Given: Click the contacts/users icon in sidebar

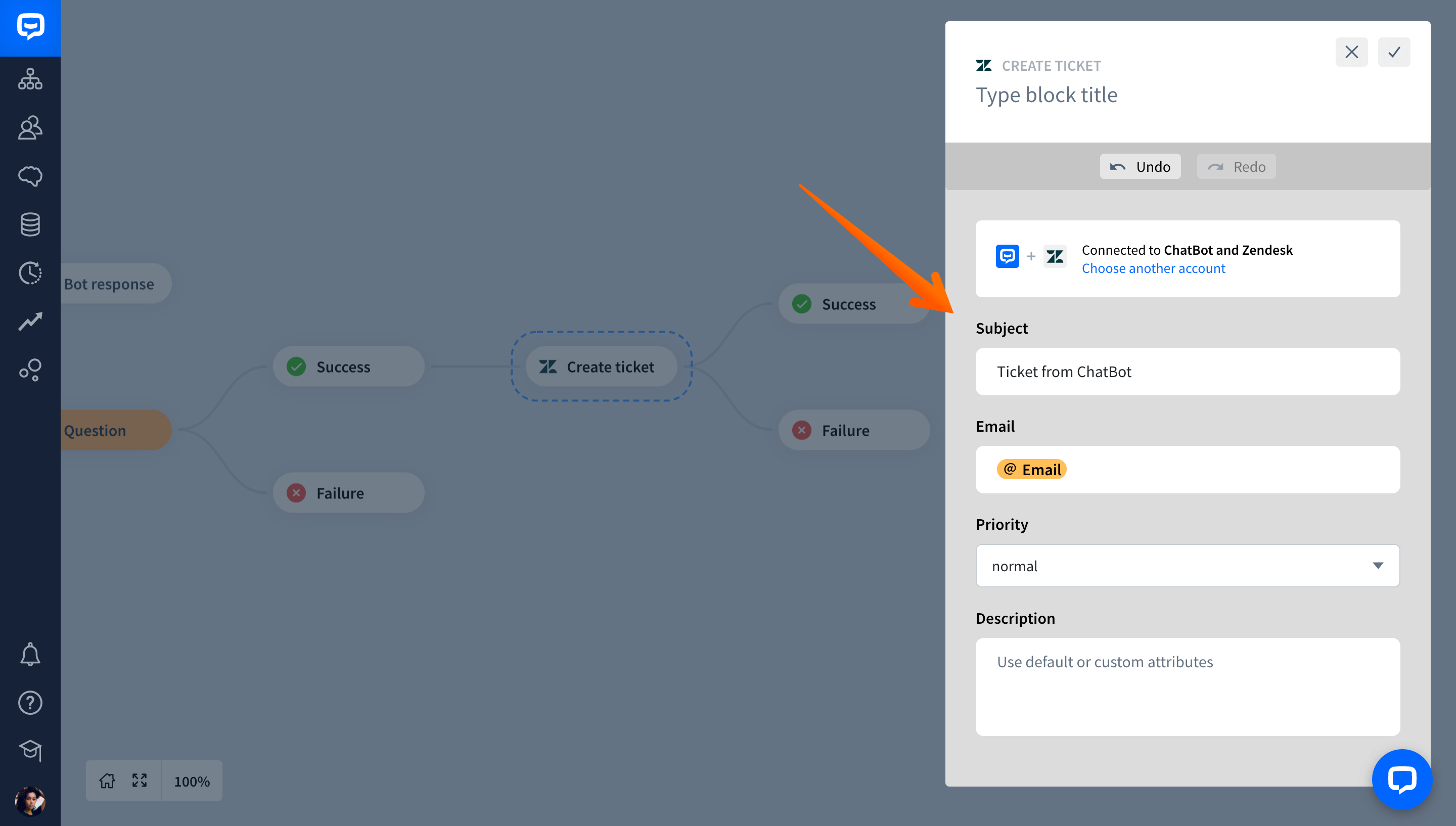Looking at the screenshot, I should 29,127.
